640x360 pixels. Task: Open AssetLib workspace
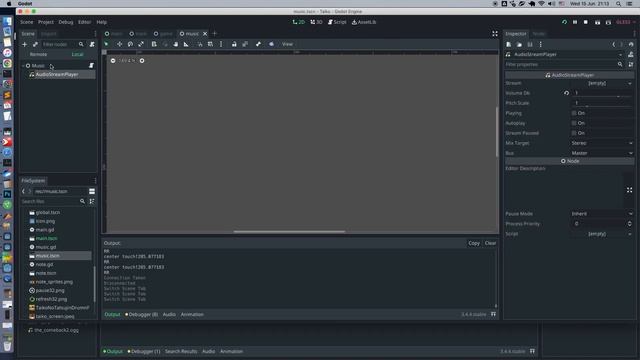(x=364, y=22)
